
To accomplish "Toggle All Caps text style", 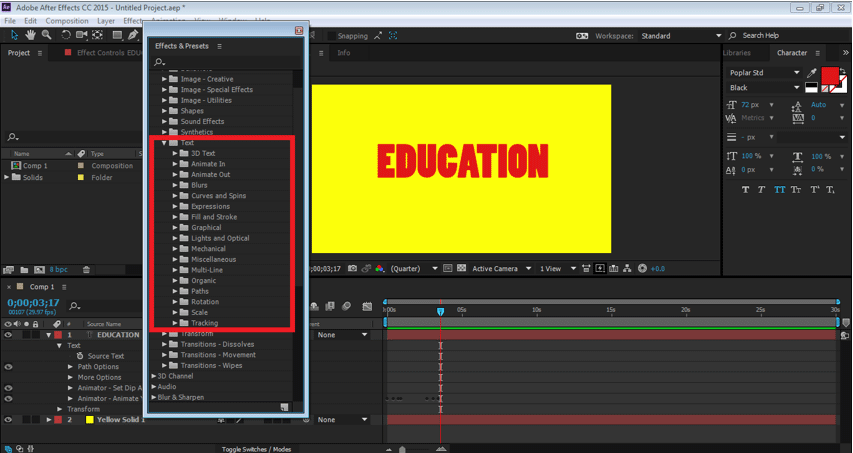I will click(780, 189).
